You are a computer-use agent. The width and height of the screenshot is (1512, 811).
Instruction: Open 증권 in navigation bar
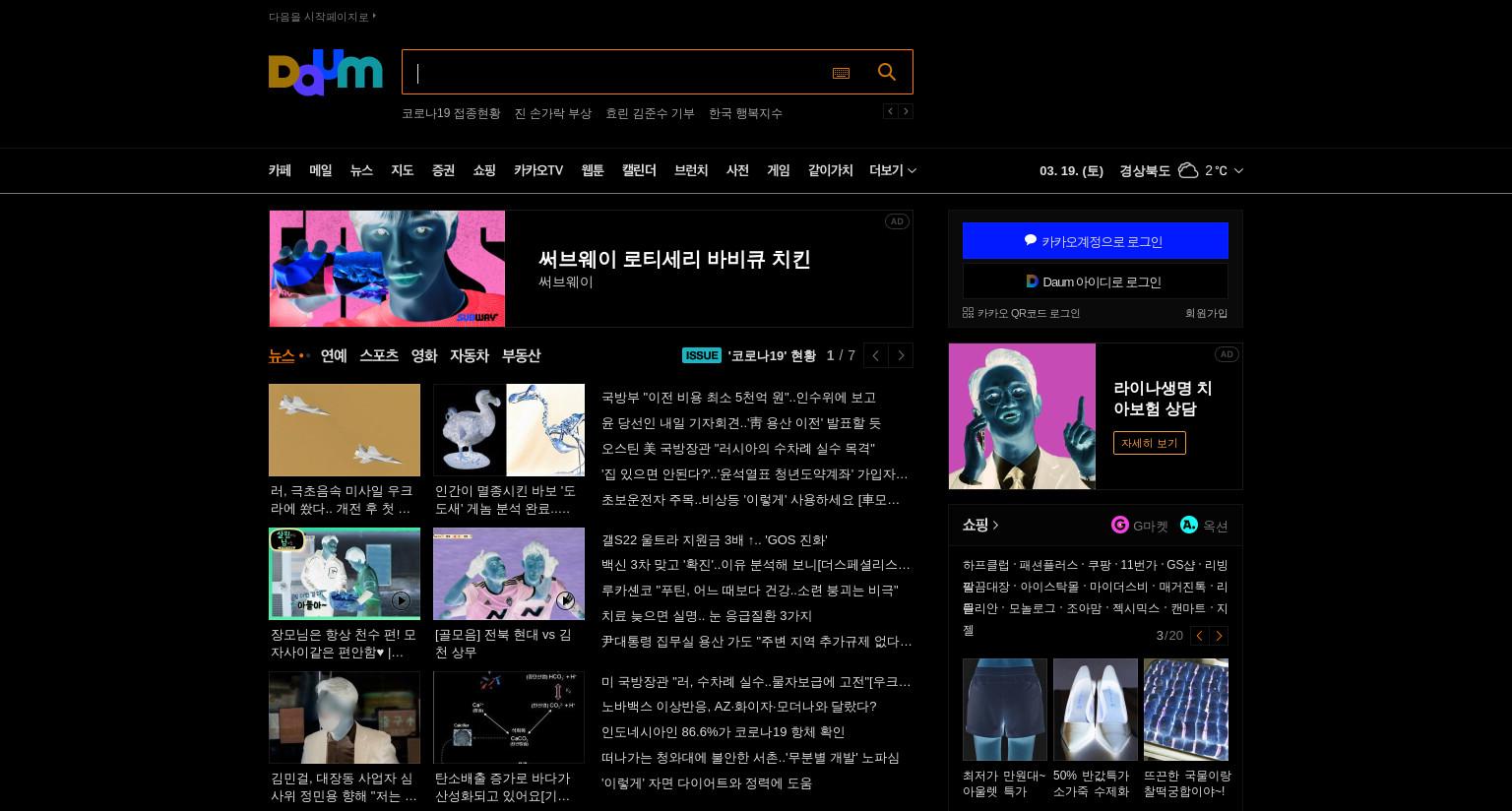pos(443,170)
